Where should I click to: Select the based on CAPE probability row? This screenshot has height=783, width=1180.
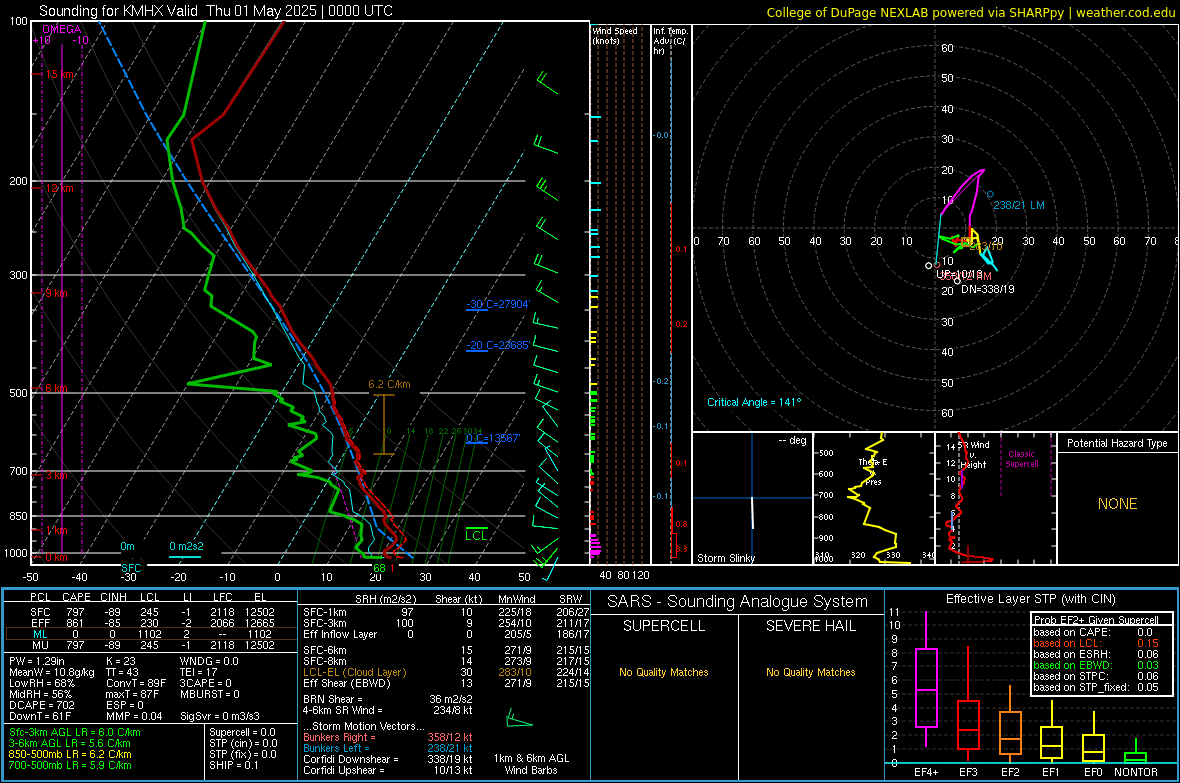[x=1096, y=632]
